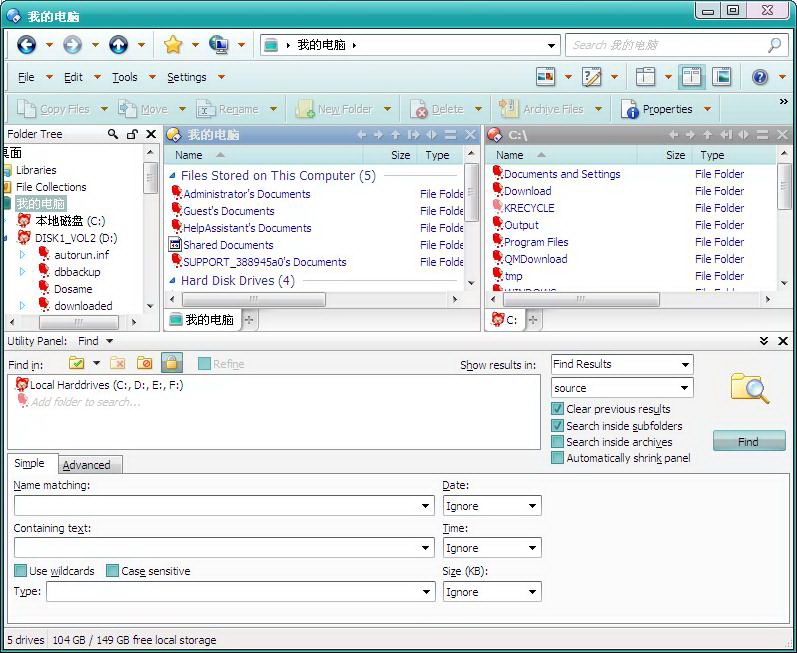
Task: Enable Search inside archives checkbox
Action: point(558,442)
